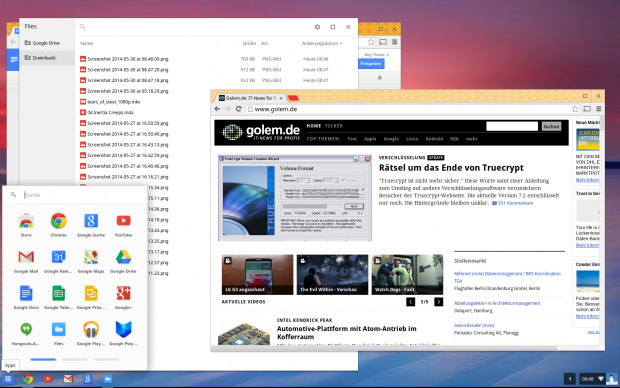Open 'Automotive-Plattform mit Atom-Antrieb' article
This screenshot has width=620, height=388.
point(346,333)
